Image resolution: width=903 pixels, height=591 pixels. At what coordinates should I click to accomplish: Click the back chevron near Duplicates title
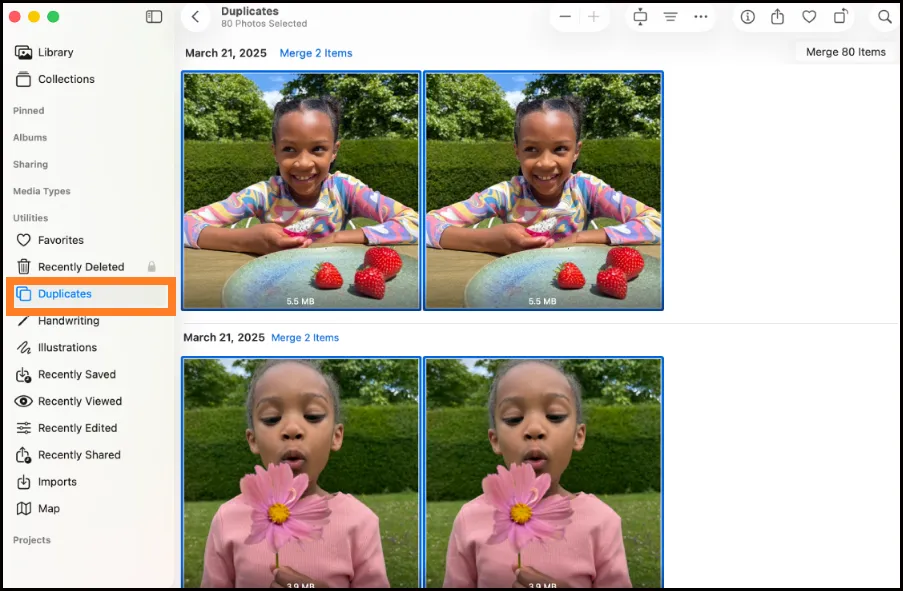pos(195,16)
